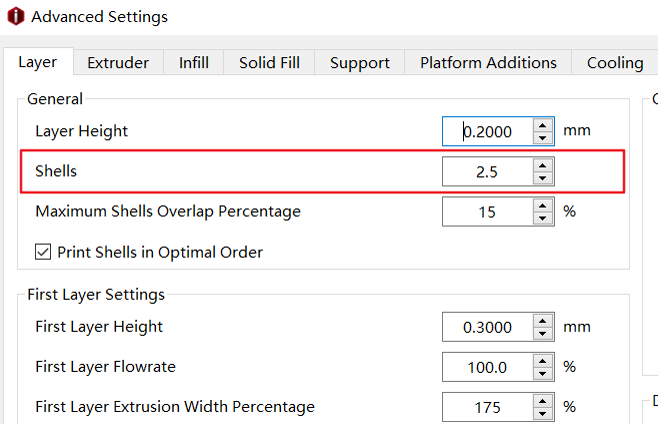The height and width of the screenshot is (424, 658).
Task: Switch to the Cooling tab
Action: click(x=615, y=63)
